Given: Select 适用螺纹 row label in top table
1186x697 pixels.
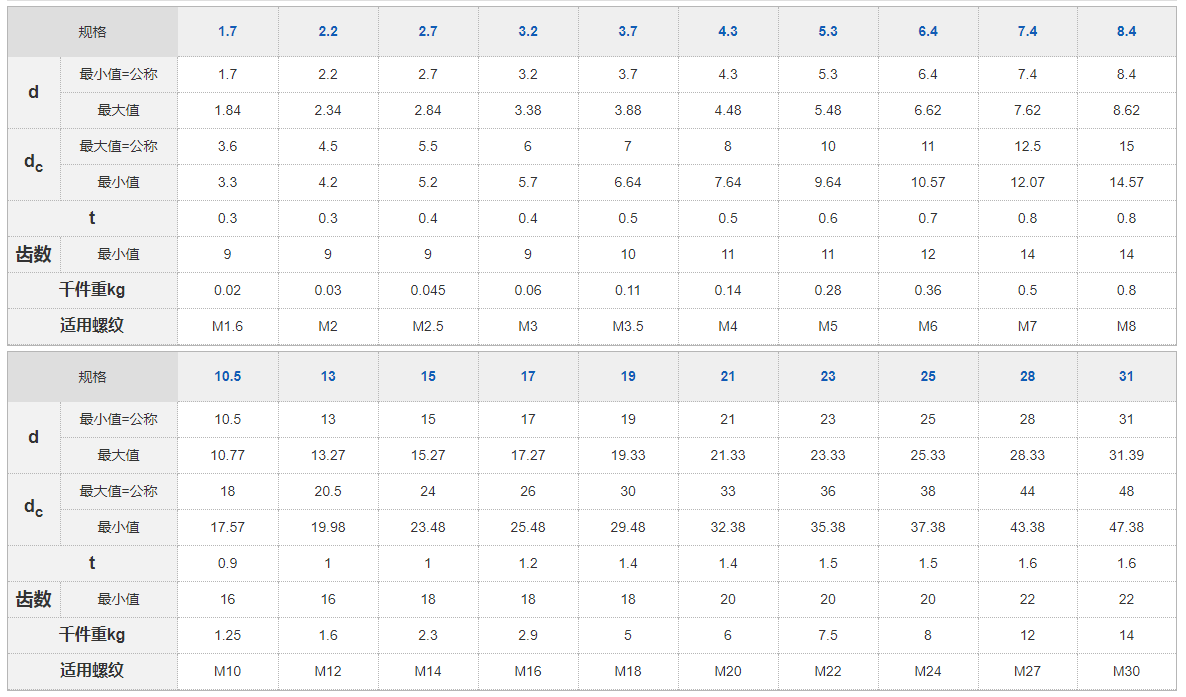Looking at the screenshot, I should (92, 325).
